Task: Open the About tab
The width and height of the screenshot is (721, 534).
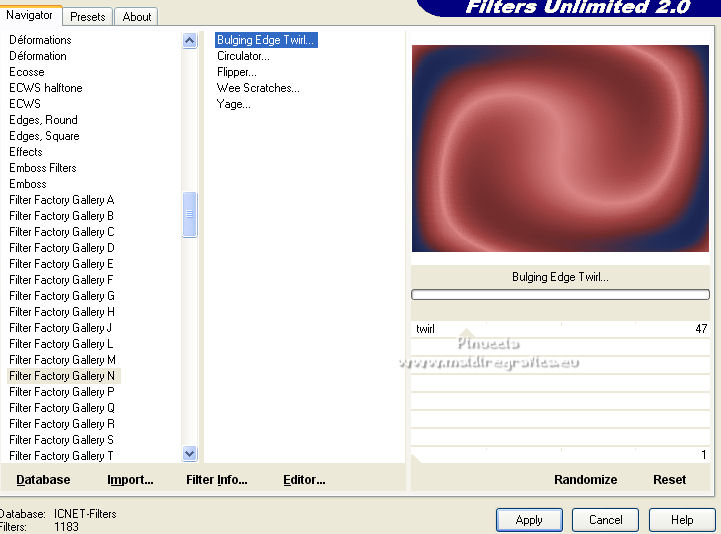Action: pyautogui.click(x=137, y=17)
